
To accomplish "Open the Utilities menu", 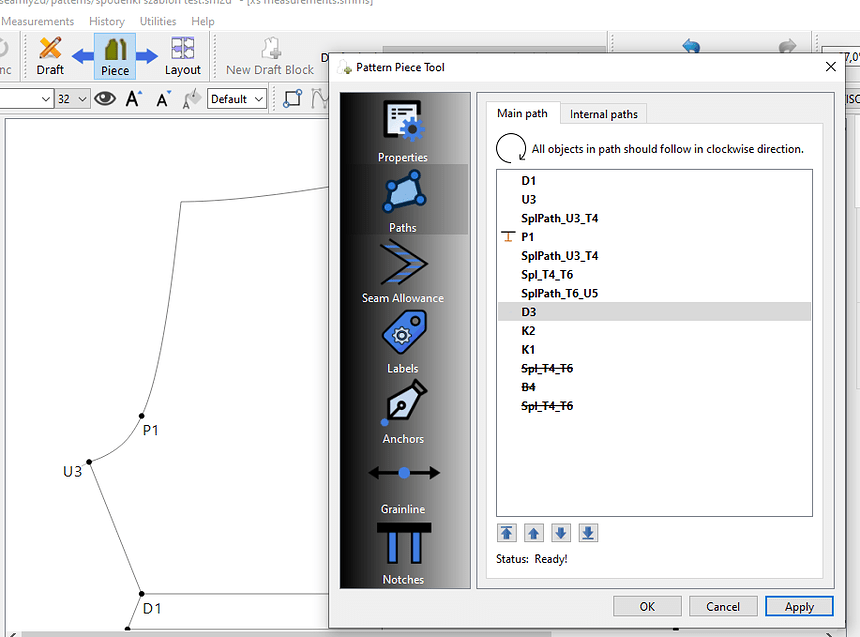I will tap(158, 21).
